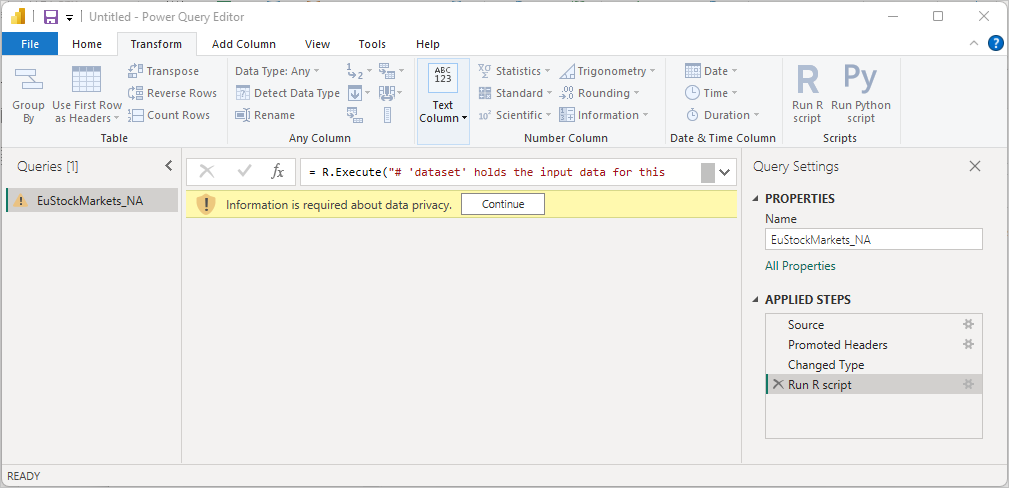
Task: Open the Duration dropdown
Action: point(722,115)
